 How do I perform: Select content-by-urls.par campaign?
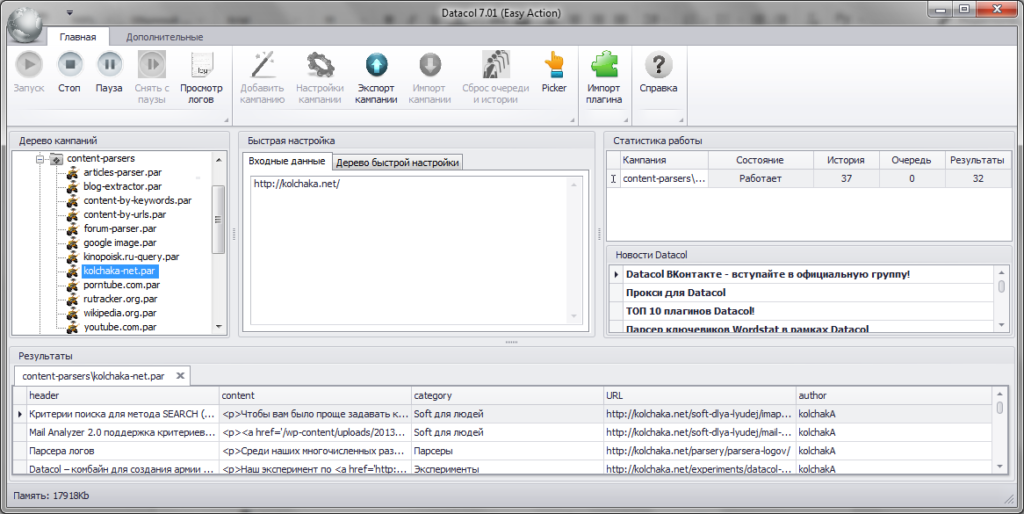tap(125, 214)
